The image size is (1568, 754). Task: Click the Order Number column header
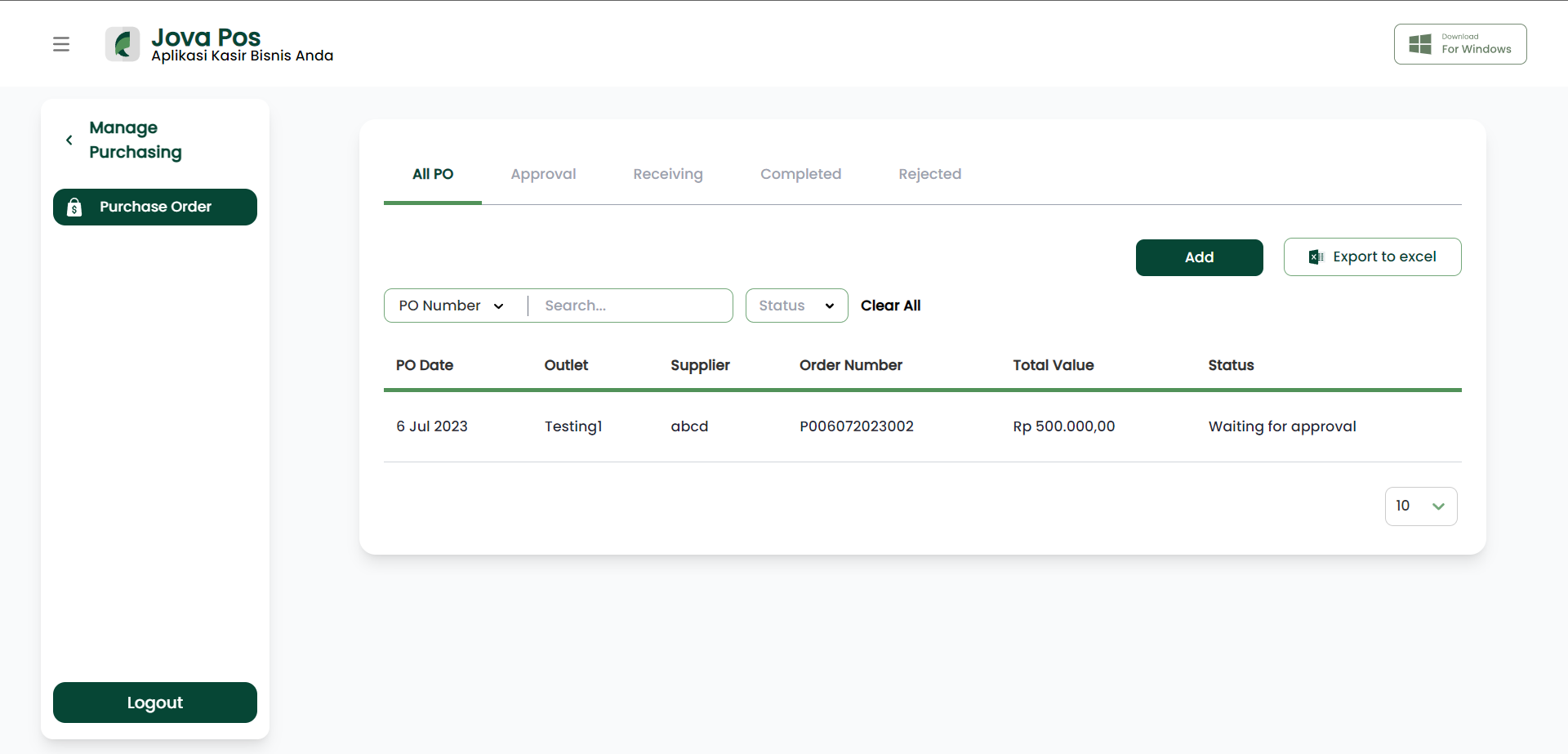(x=851, y=365)
